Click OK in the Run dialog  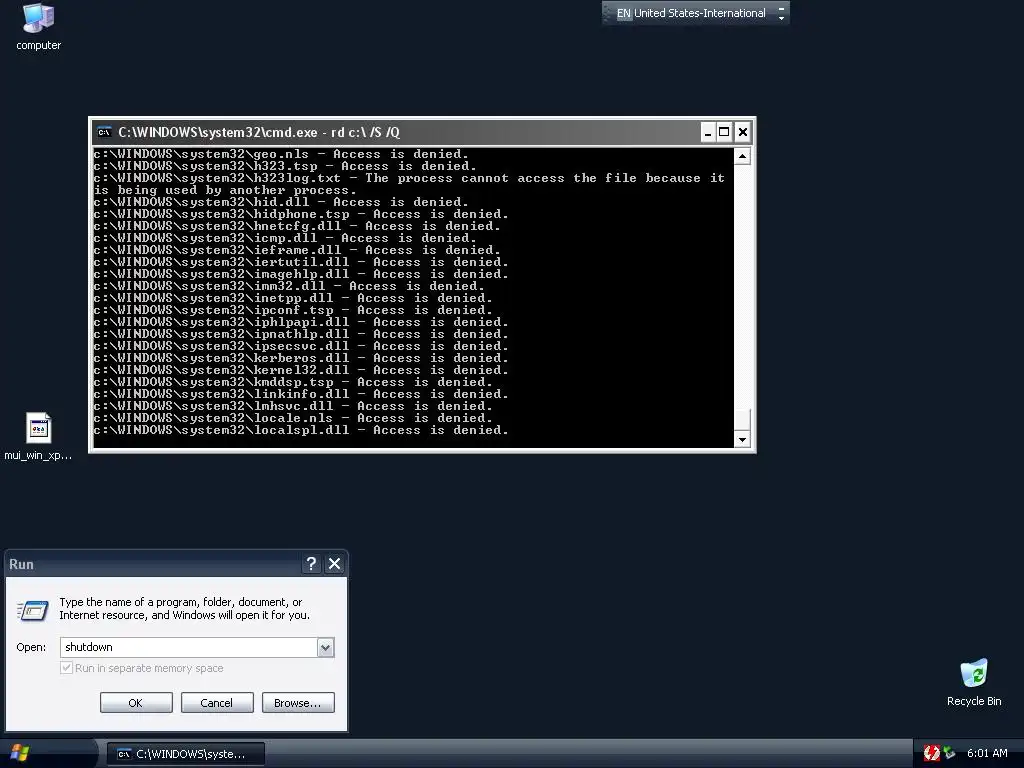click(136, 703)
